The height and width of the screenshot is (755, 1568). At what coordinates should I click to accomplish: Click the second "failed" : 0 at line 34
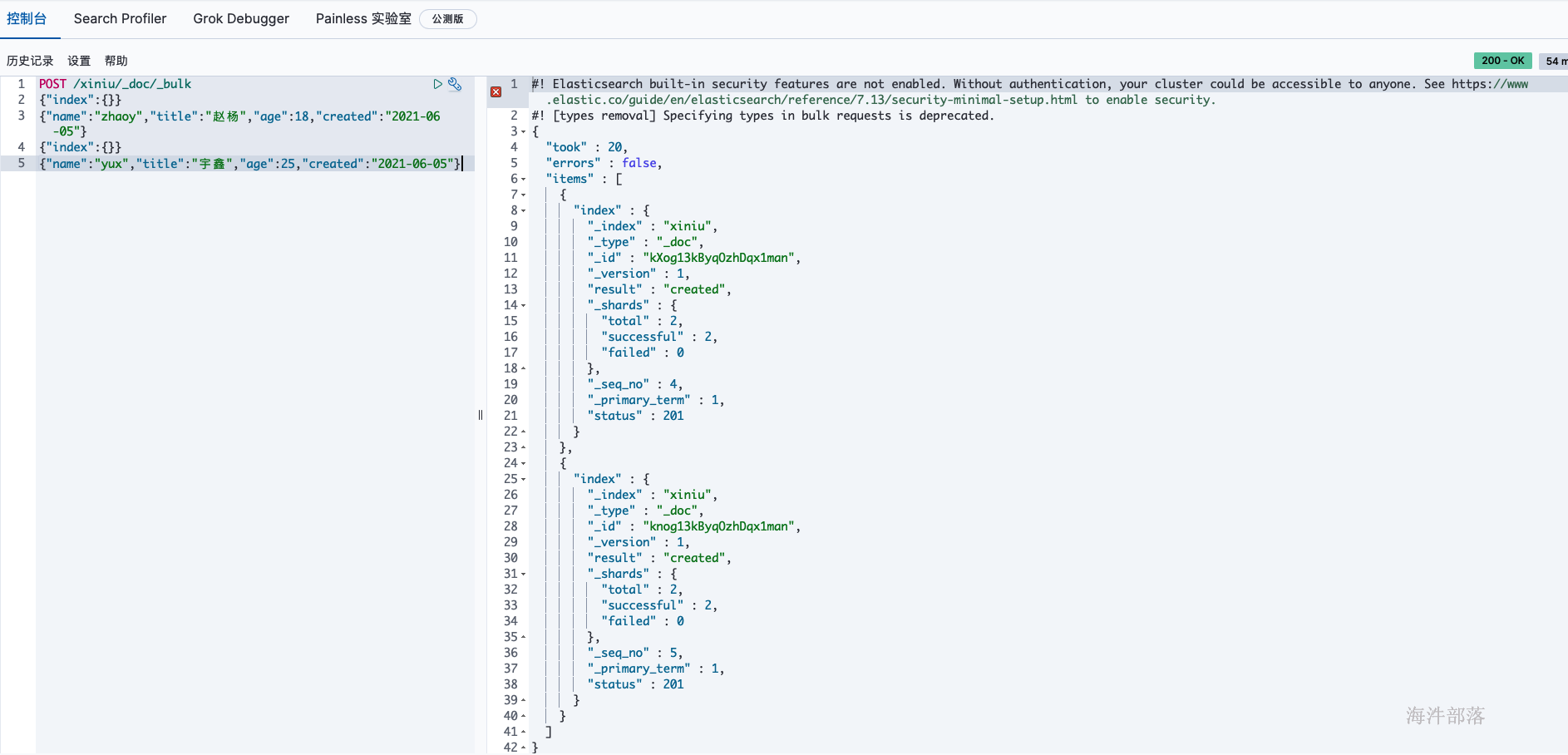(x=643, y=621)
